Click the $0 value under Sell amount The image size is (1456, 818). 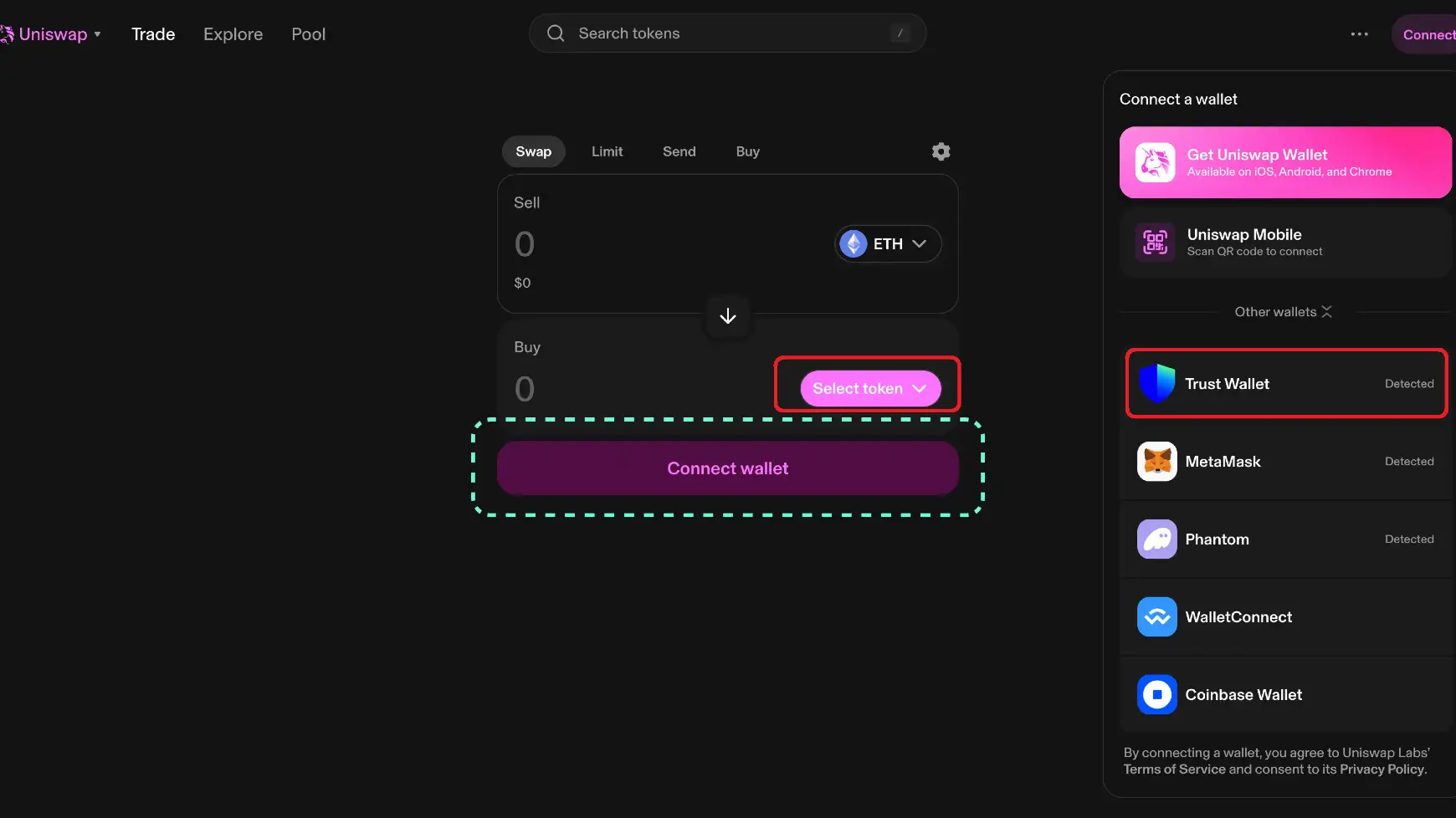522,283
